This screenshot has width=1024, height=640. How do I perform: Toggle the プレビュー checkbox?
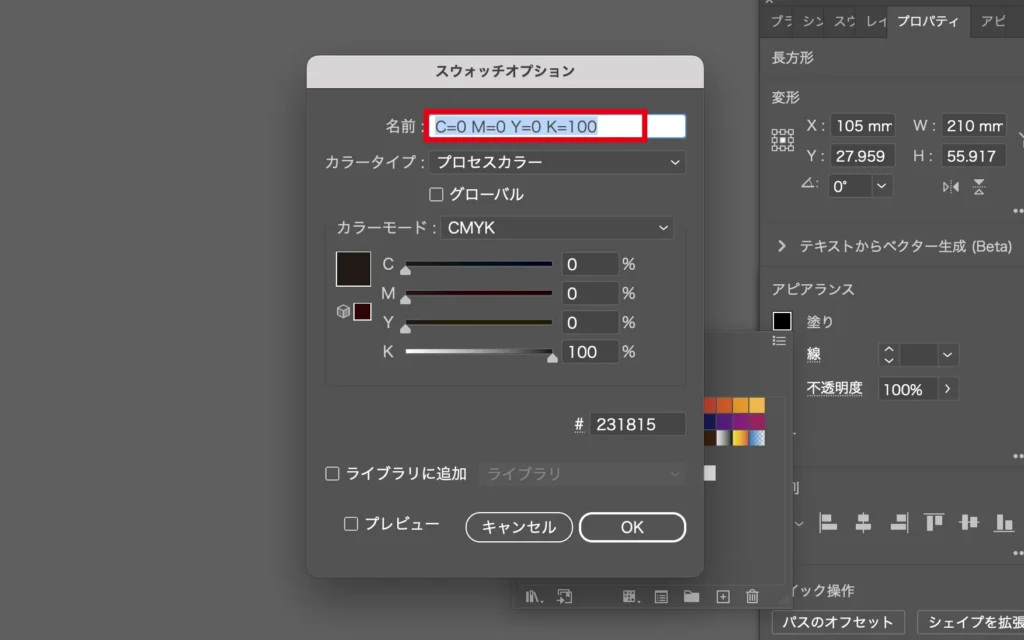click(351, 524)
